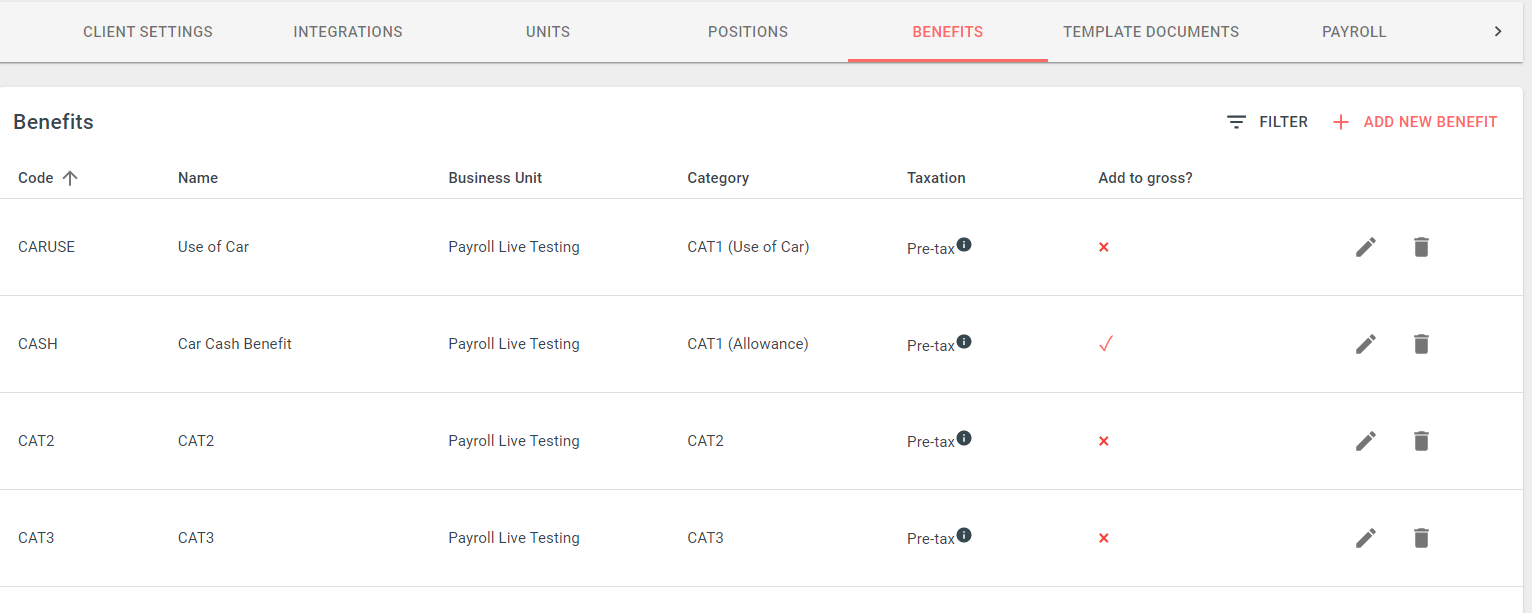Image resolution: width=1532 pixels, height=613 pixels.
Task: Show Pre-tax info for Use of Car
Action: pos(964,244)
